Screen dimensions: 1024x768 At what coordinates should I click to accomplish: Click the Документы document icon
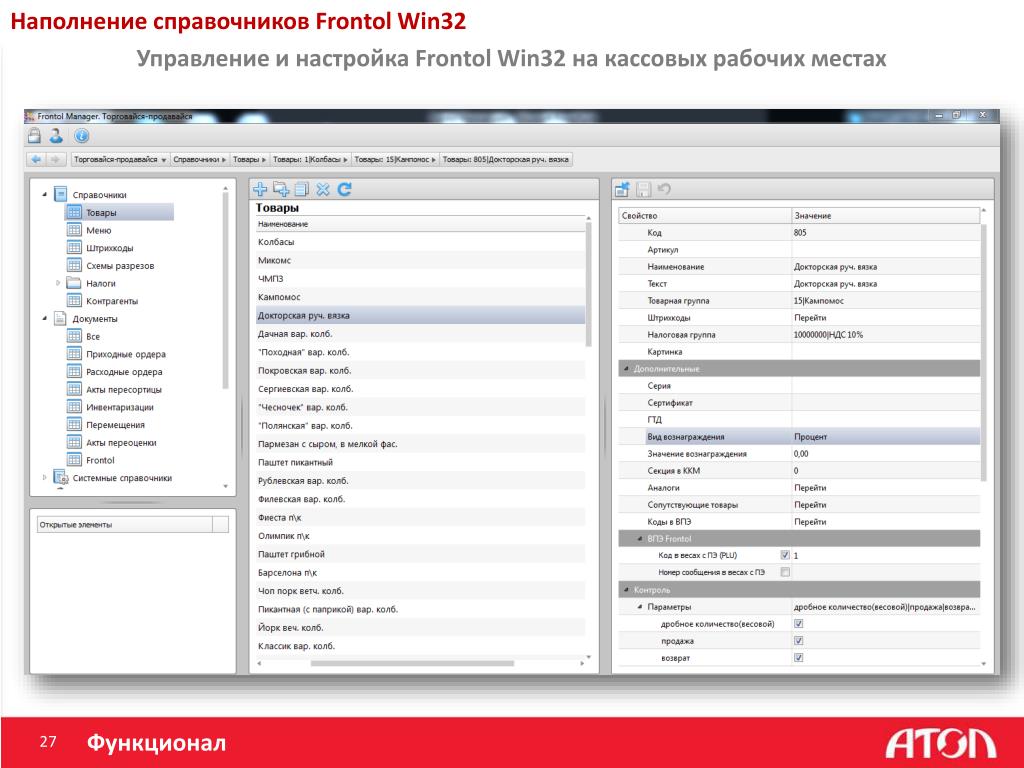click(x=60, y=318)
